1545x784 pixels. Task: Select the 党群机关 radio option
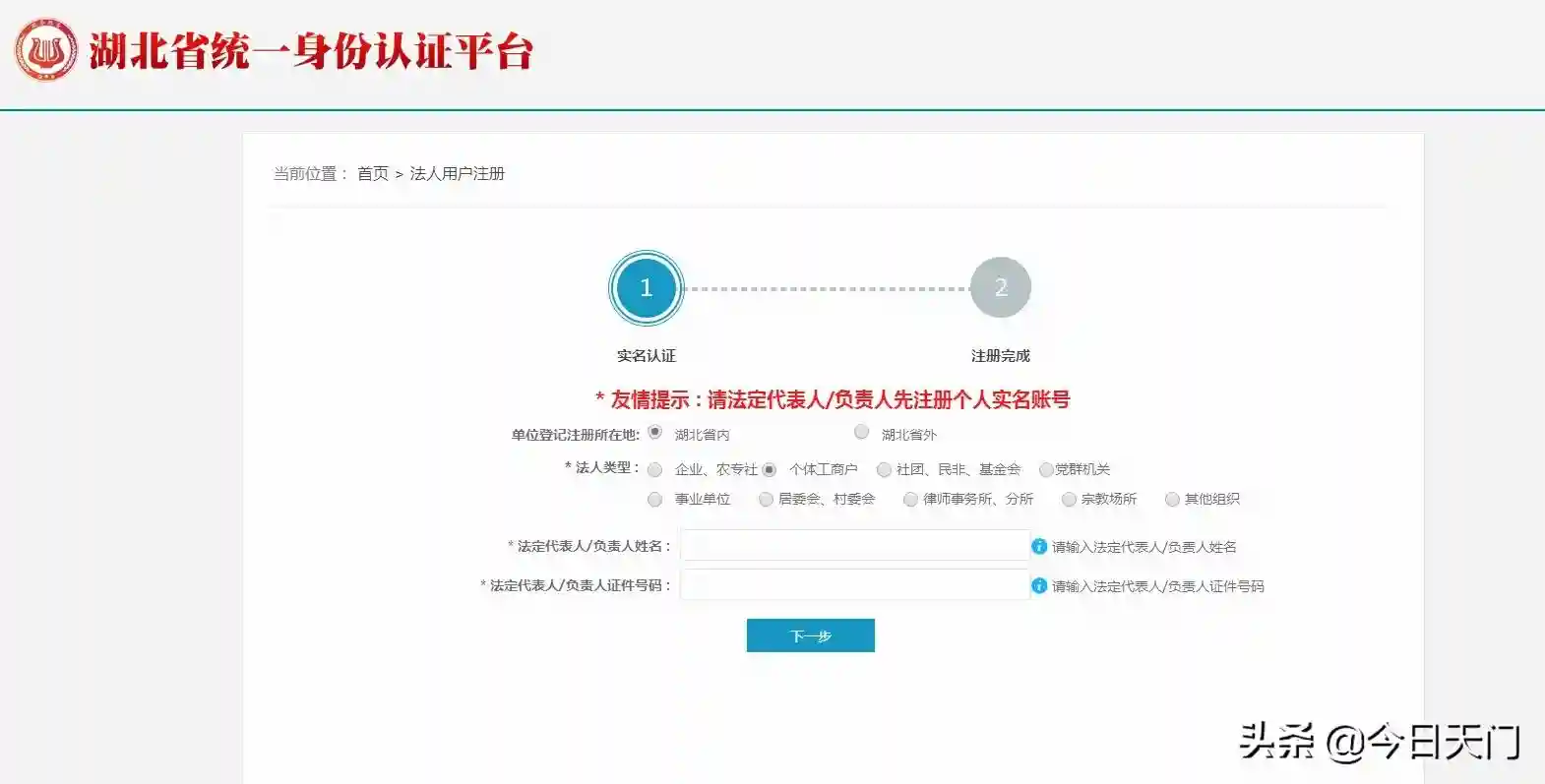1046,470
